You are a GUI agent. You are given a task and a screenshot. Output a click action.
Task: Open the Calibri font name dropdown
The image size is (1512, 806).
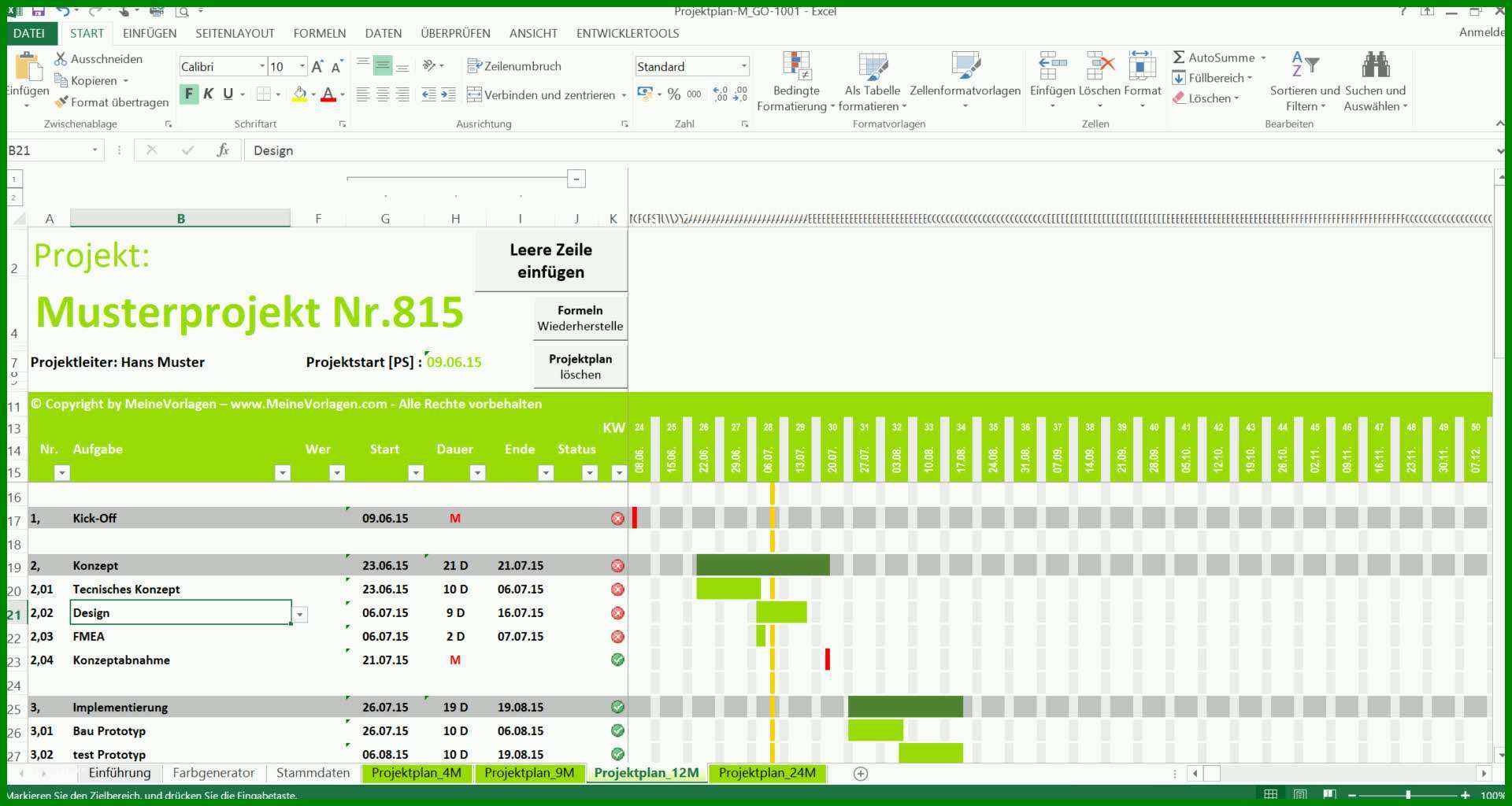[261, 67]
